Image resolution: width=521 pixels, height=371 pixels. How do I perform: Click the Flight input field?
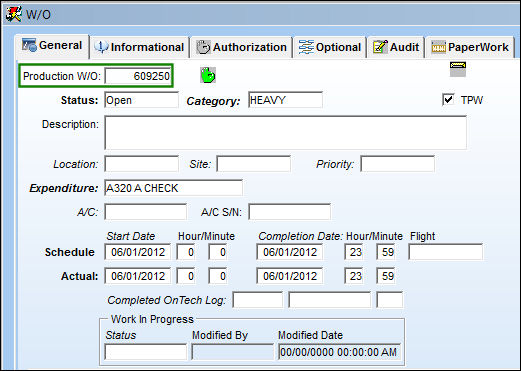pyautogui.click(x=446, y=252)
